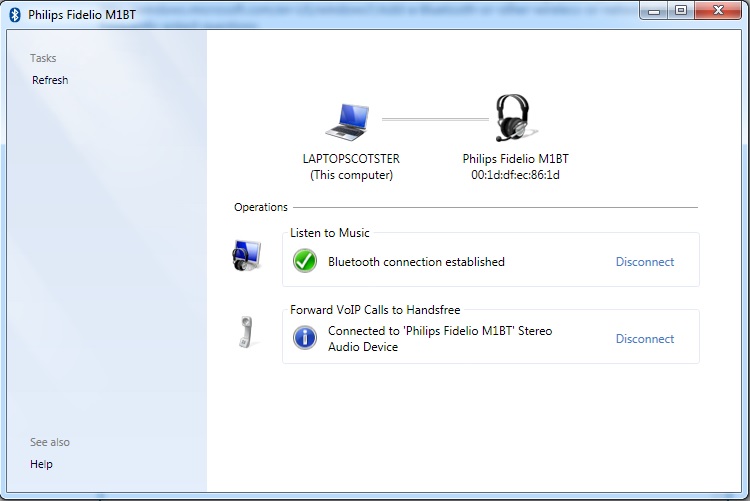Click the 'Listen to Music' group heading
This screenshot has width=750, height=501.
pos(330,233)
